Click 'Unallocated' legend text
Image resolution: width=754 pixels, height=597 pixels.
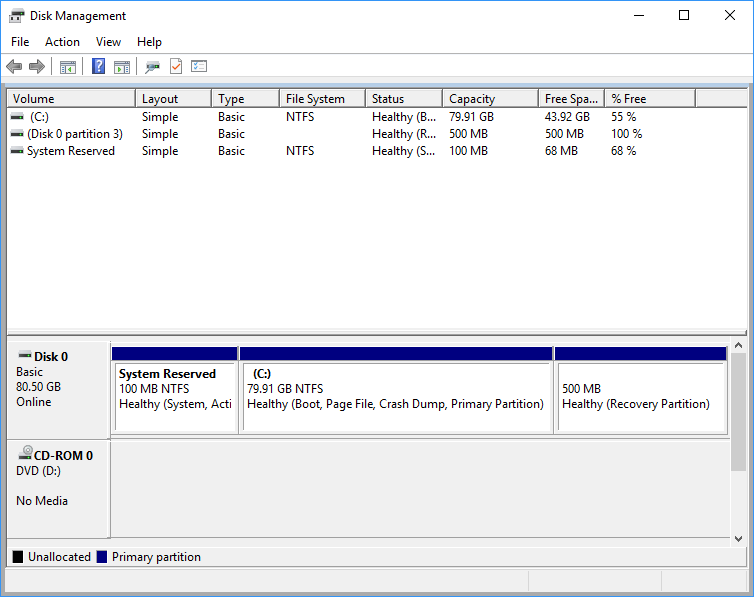(x=59, y=557)
